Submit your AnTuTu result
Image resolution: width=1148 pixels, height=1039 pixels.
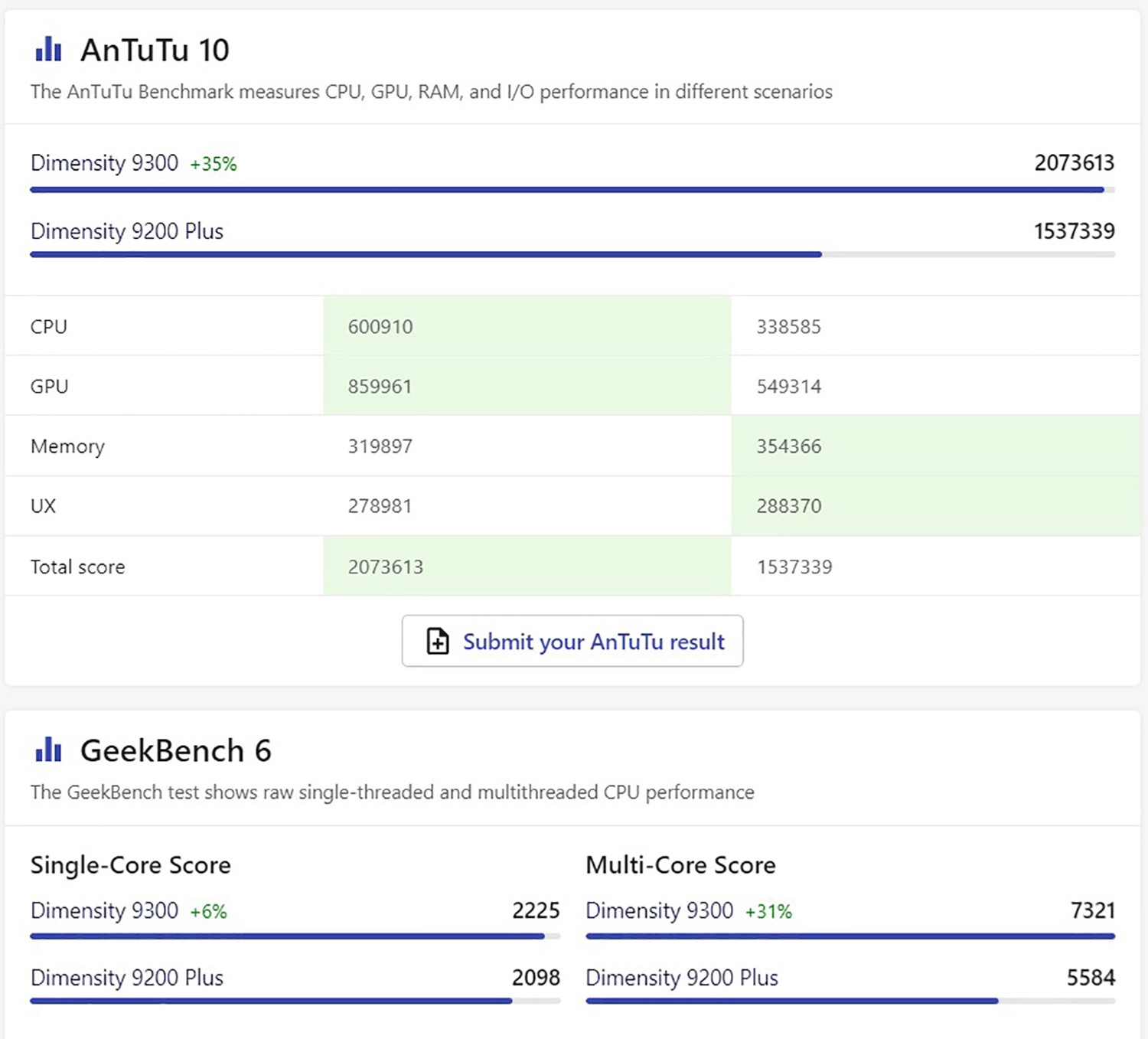point(572,641)
